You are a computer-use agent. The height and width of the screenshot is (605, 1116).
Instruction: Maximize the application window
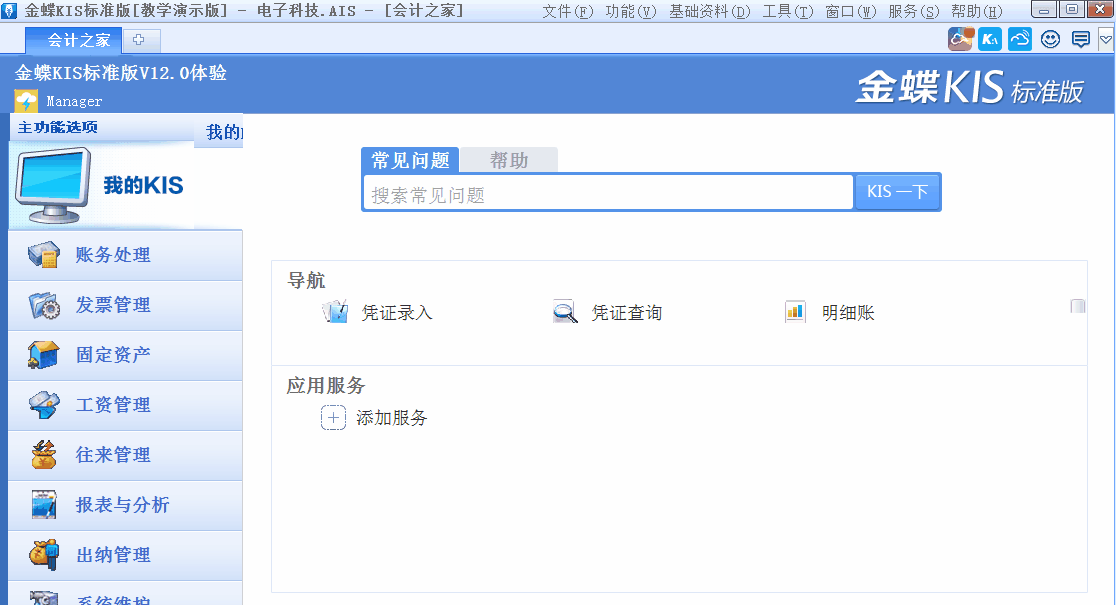point(1071,10)
